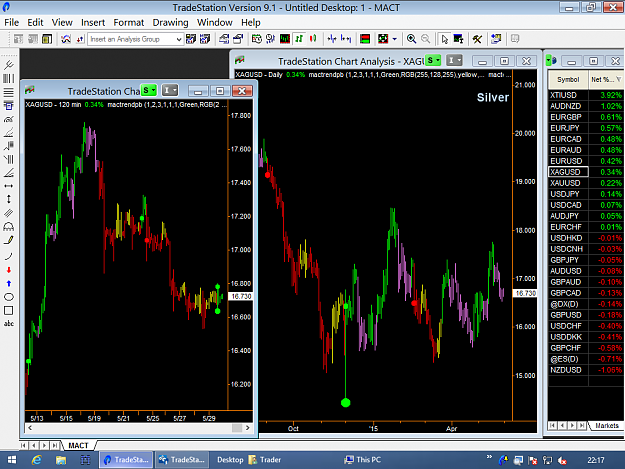Click the decrease bar spacing icon
The width and height of the screenshot is (625, 469).
331,39
